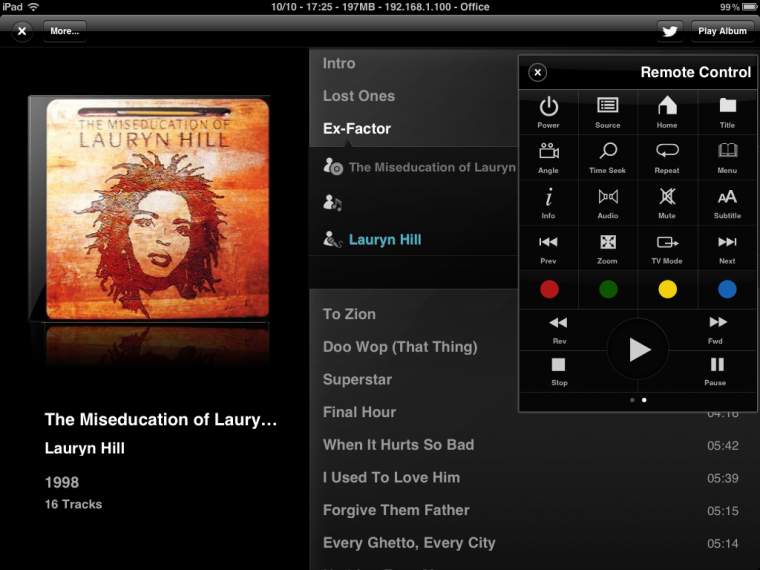Tap Lauryn Hill artist name under cover
760x570 pixels.
point(84,448)
